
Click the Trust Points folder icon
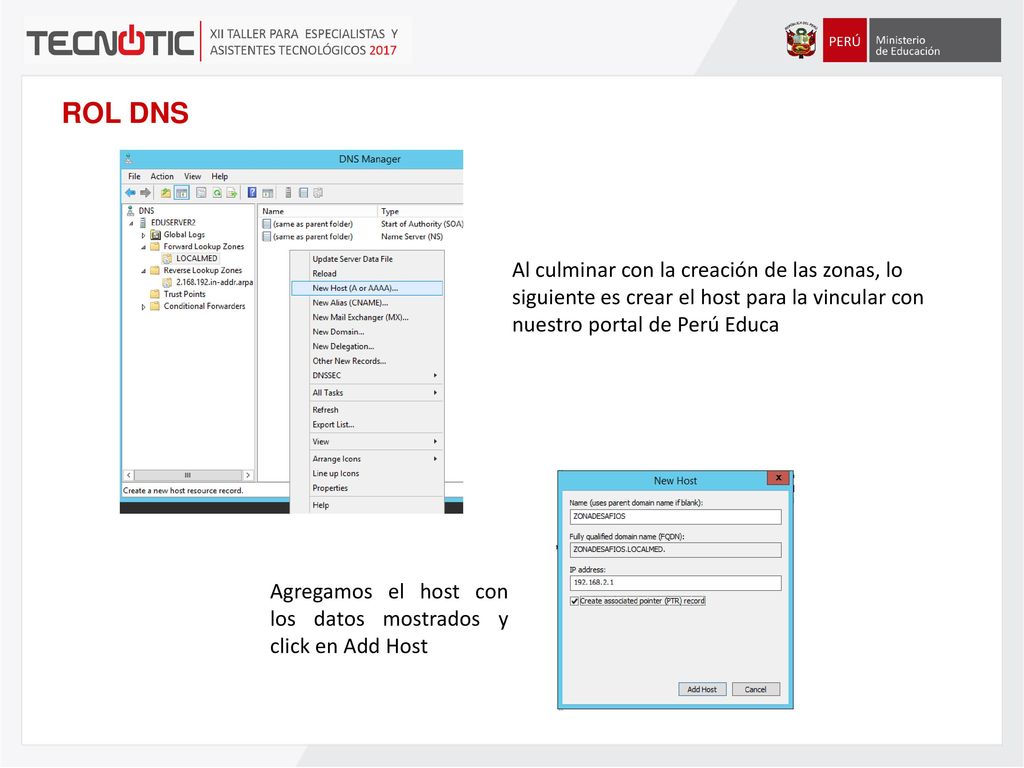pos(155,294)
